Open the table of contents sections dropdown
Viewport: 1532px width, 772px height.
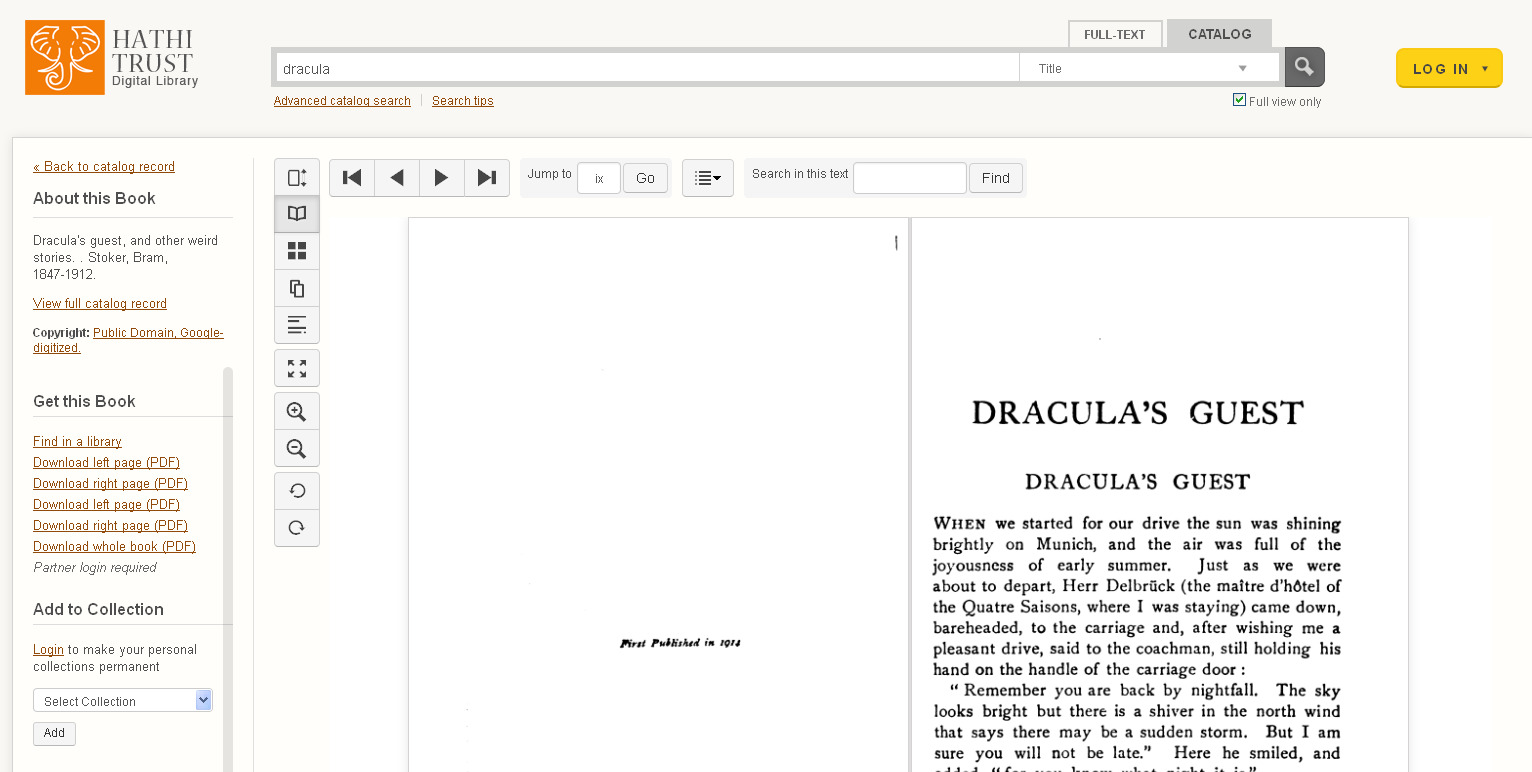tap(708, 178)
